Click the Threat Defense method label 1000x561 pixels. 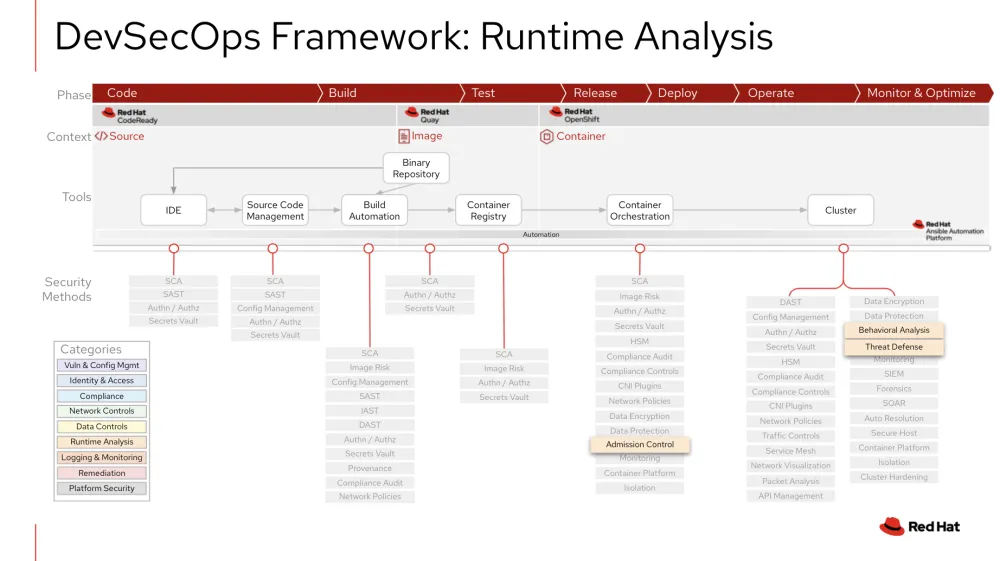click(894, 347)
